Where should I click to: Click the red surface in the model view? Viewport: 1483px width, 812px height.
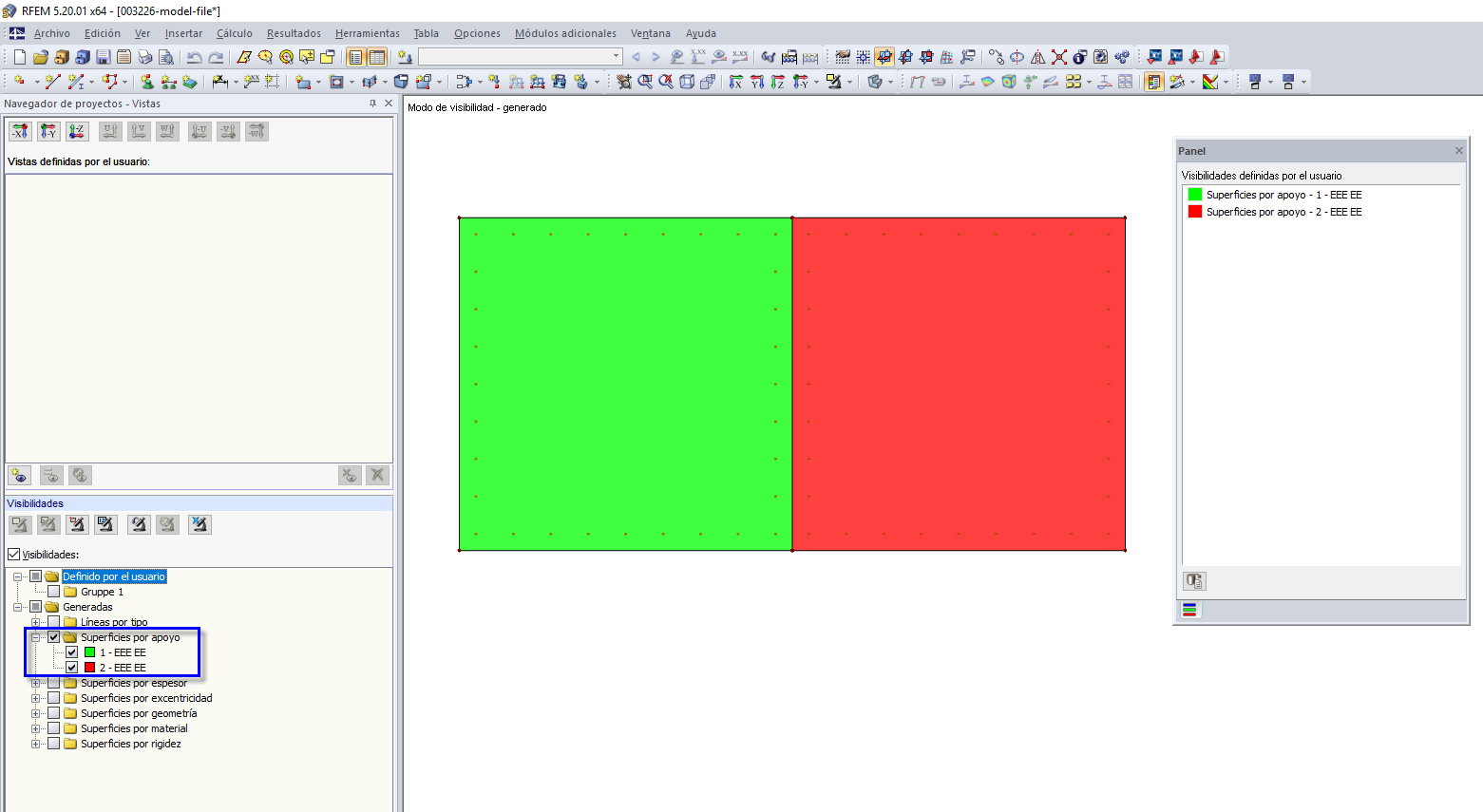959,384
